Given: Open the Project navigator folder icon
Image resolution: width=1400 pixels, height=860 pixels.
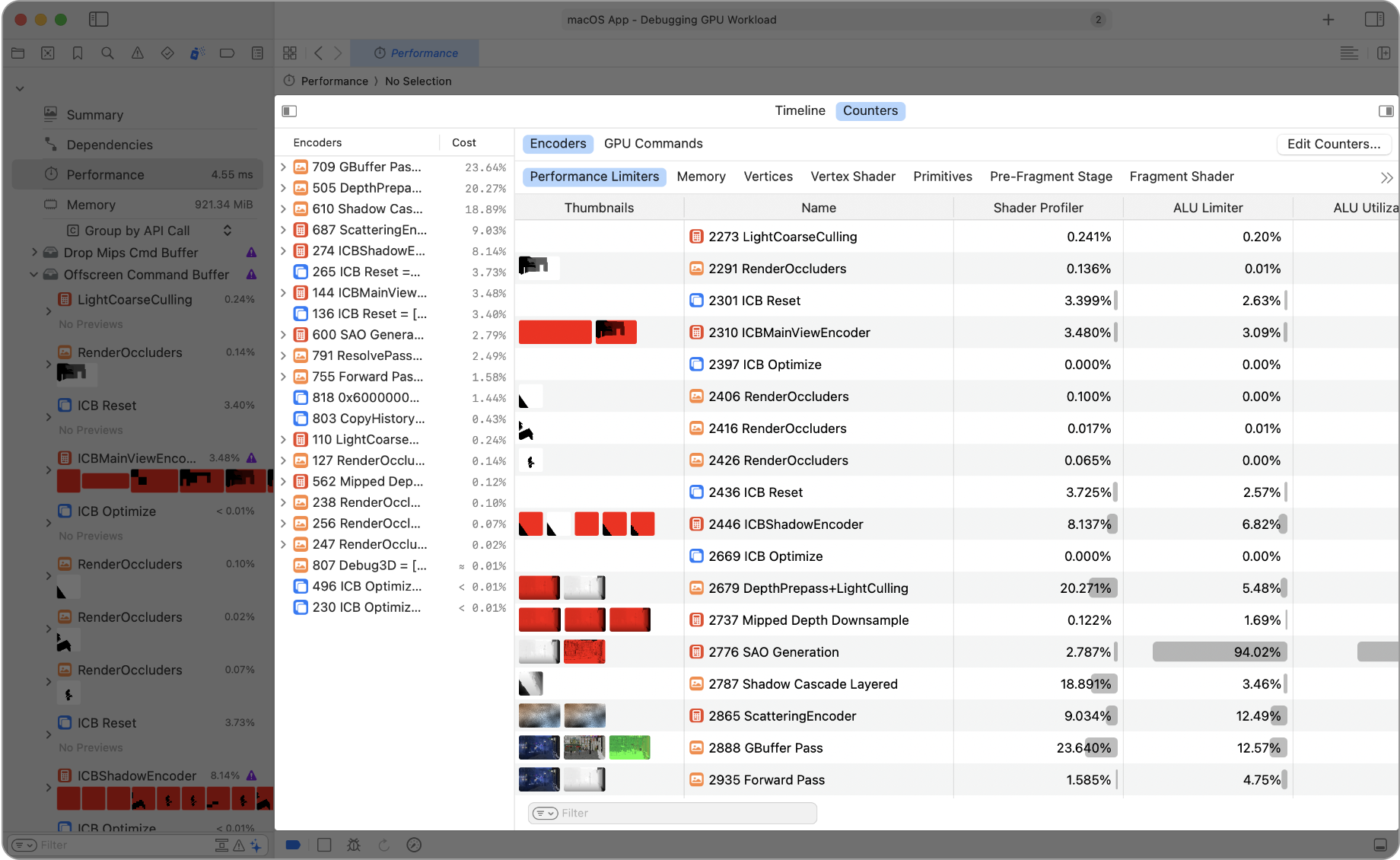Looking at the screenshot, I should point(18,53).
